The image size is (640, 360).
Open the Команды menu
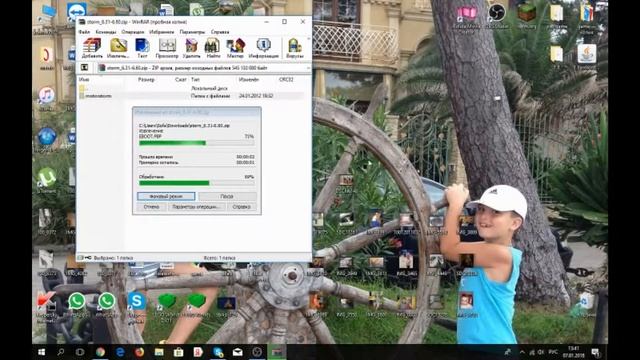(x=106, y=32)
